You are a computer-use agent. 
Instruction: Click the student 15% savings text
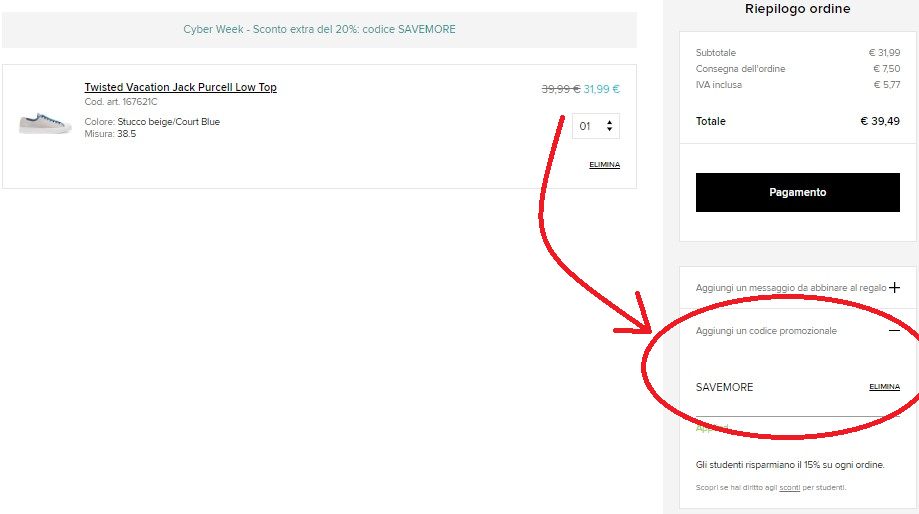(x=789, y=465)
